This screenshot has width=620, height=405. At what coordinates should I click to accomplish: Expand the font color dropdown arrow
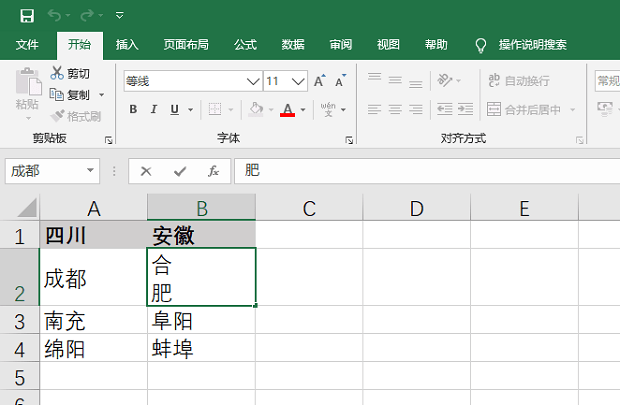pos(303,110)
